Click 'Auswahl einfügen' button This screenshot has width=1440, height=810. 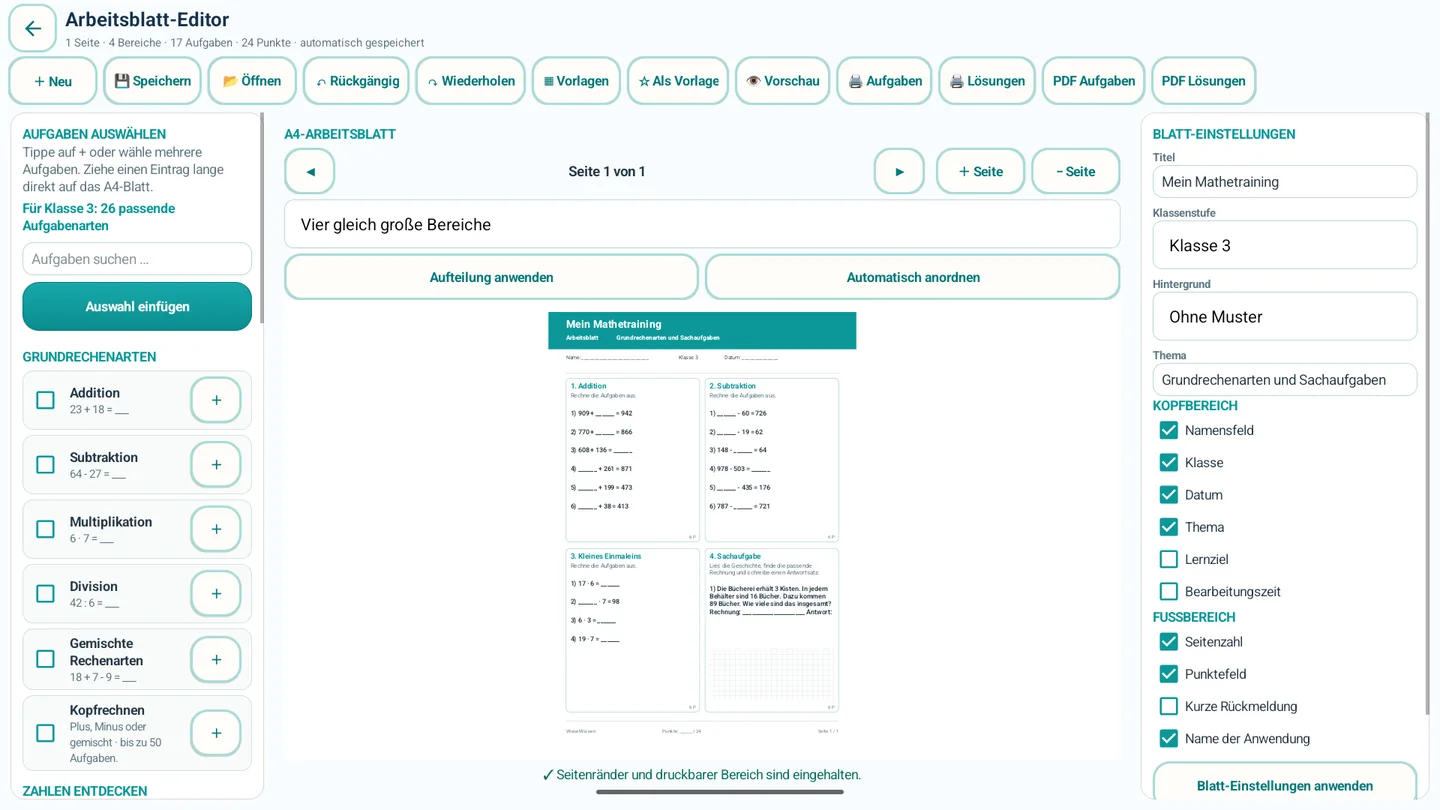pyautogui.click(x=137, y=307)
